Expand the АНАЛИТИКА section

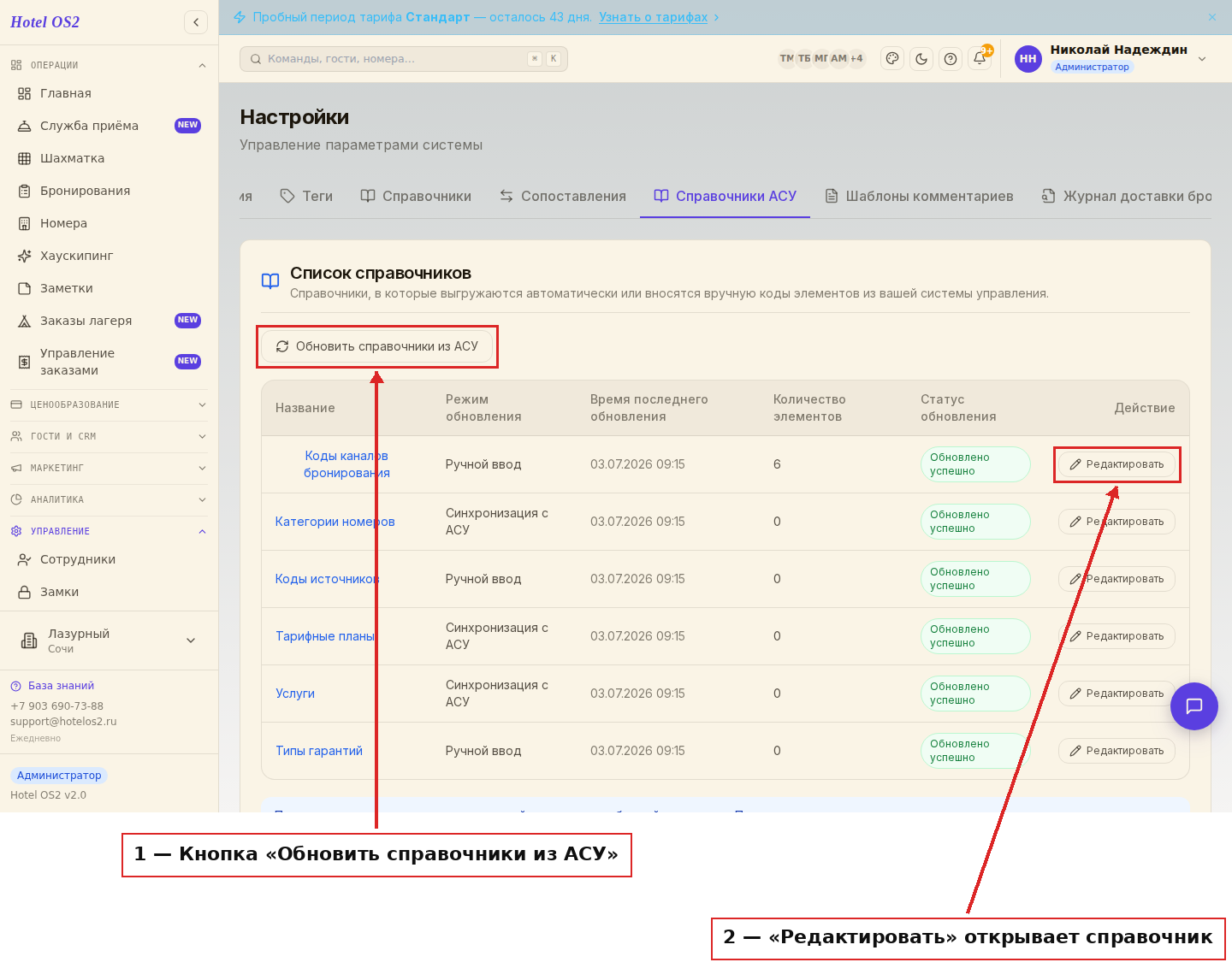coord(109,499)
